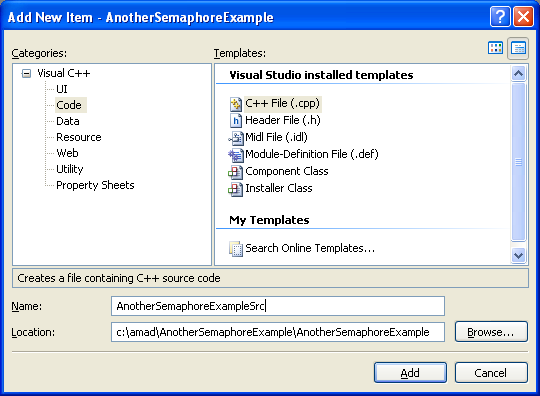This screenshot has width=540, height=396.
Task: Click the C++ File (.cpp) template icon
Action: pyautogui.click(x=236, y=104)
